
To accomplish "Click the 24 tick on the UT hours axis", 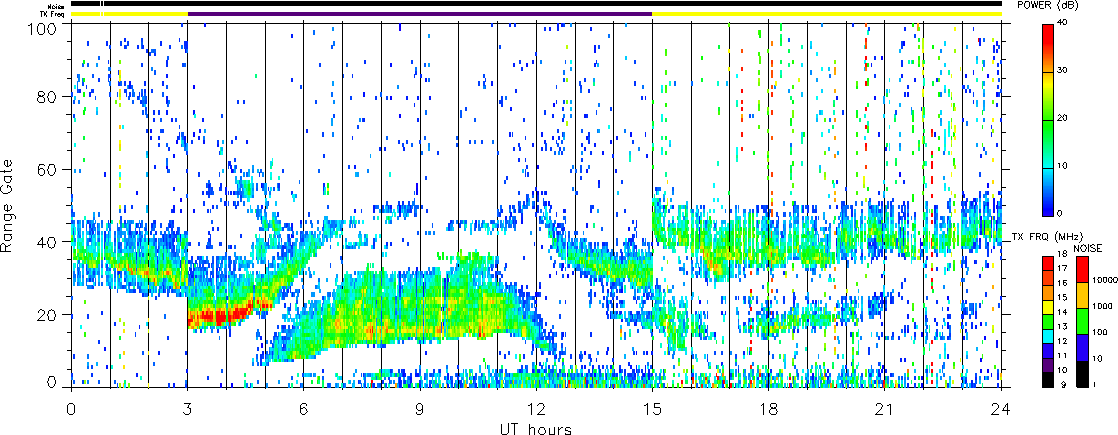I will (x=1001, y=409).
